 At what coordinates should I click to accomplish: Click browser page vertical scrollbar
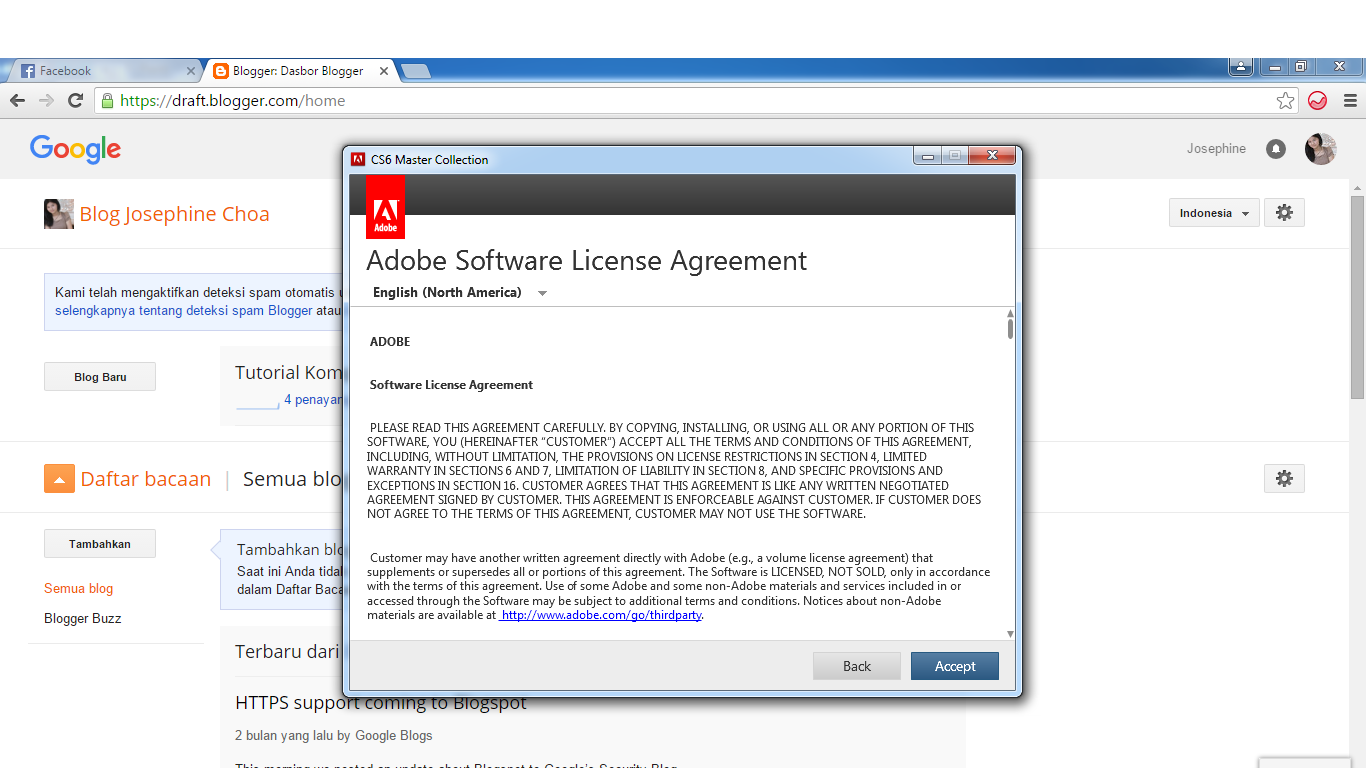(x=1357, y=296)
